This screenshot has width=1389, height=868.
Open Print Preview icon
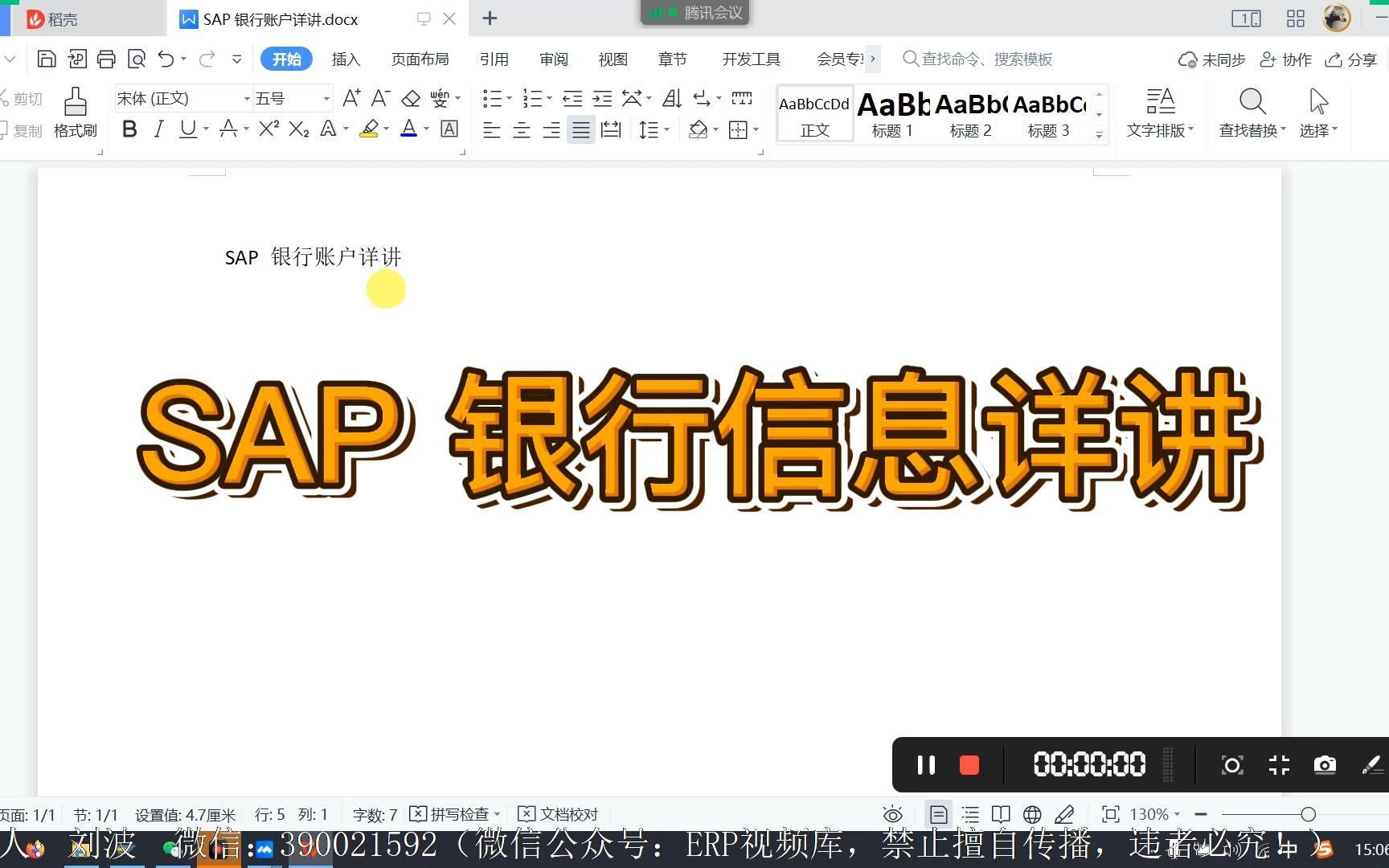[x=137, y=59]
